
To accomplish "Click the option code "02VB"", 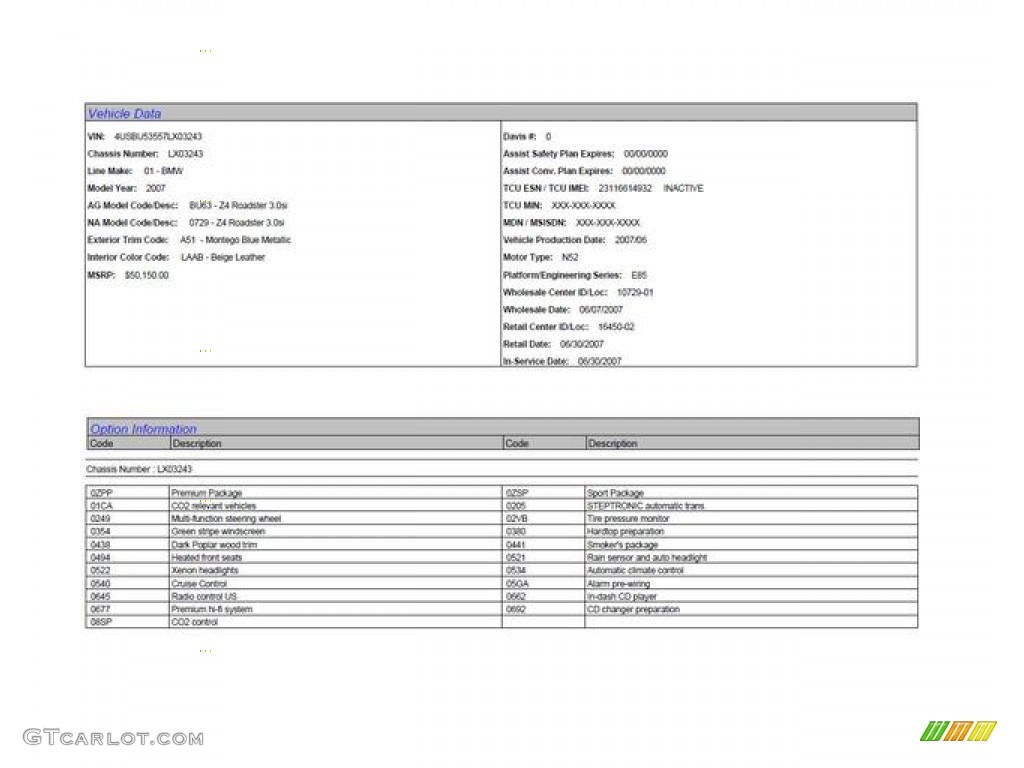I will (517, 519).
